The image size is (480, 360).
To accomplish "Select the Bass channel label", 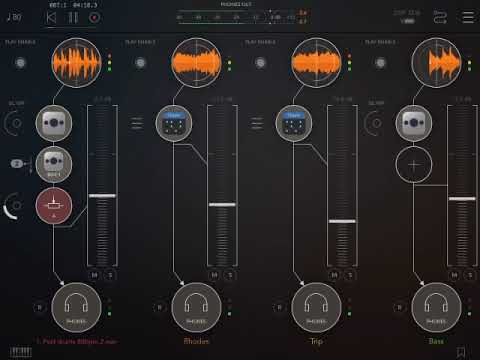I will point(436,341).
